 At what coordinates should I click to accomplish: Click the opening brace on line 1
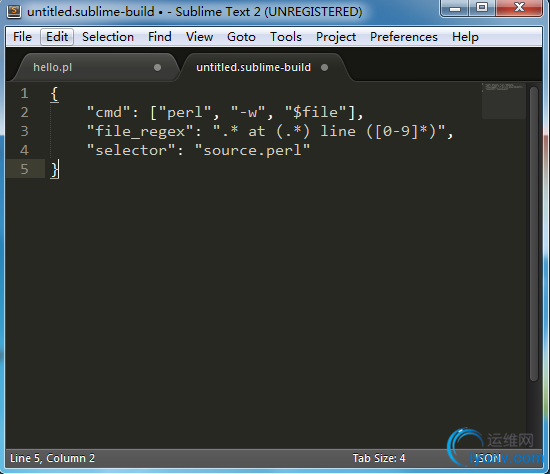tap(54, 94)
